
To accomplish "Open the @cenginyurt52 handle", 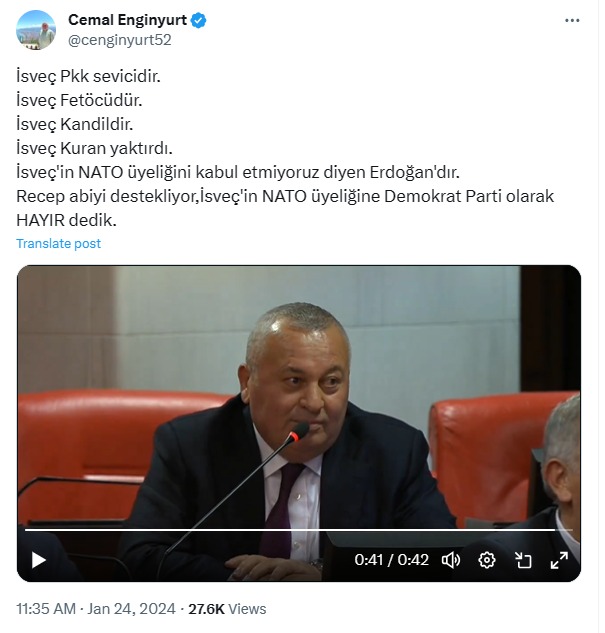I will [x=120, y=40].
